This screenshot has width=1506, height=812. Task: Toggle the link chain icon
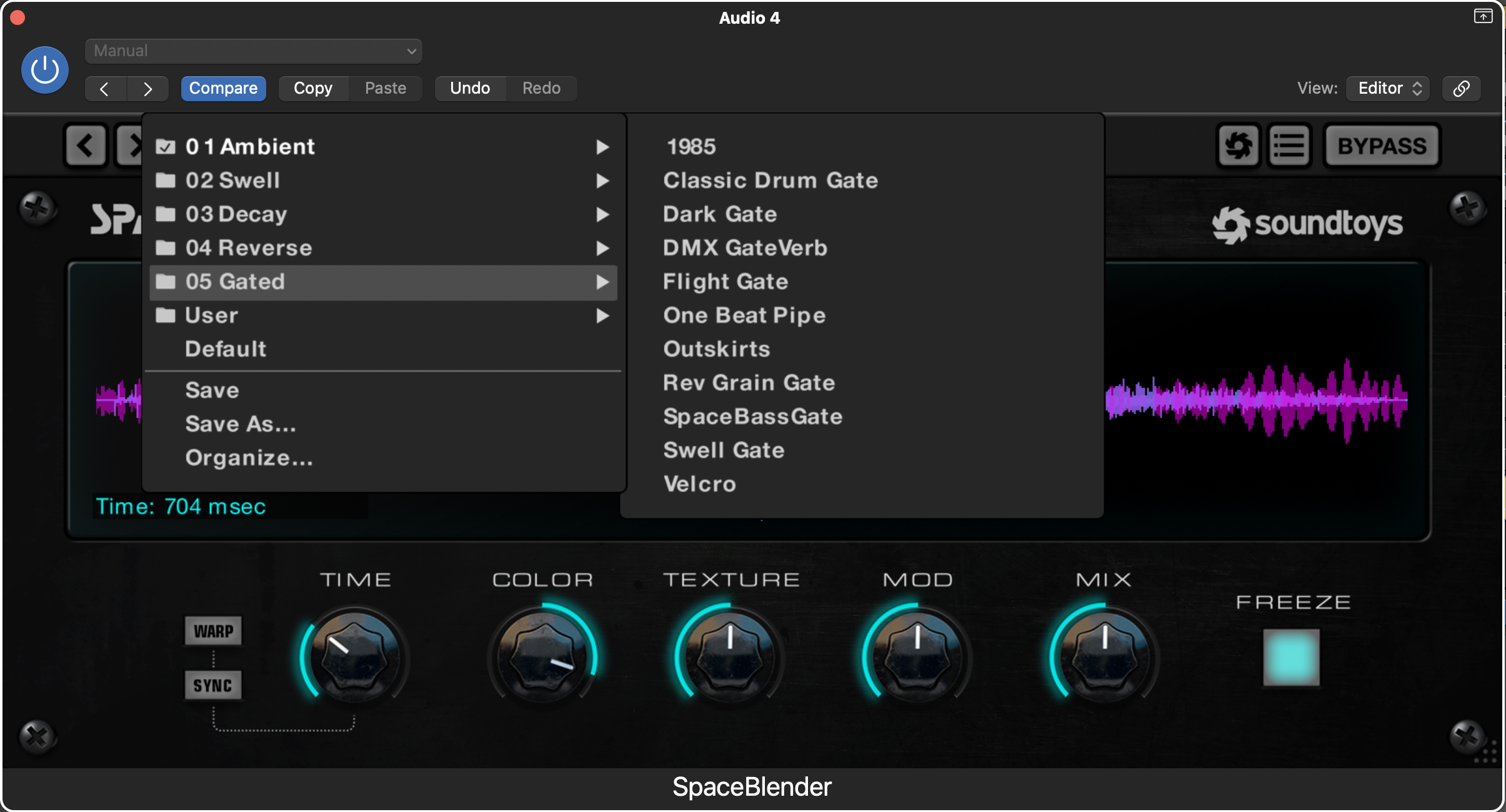tap(1461, 88)
